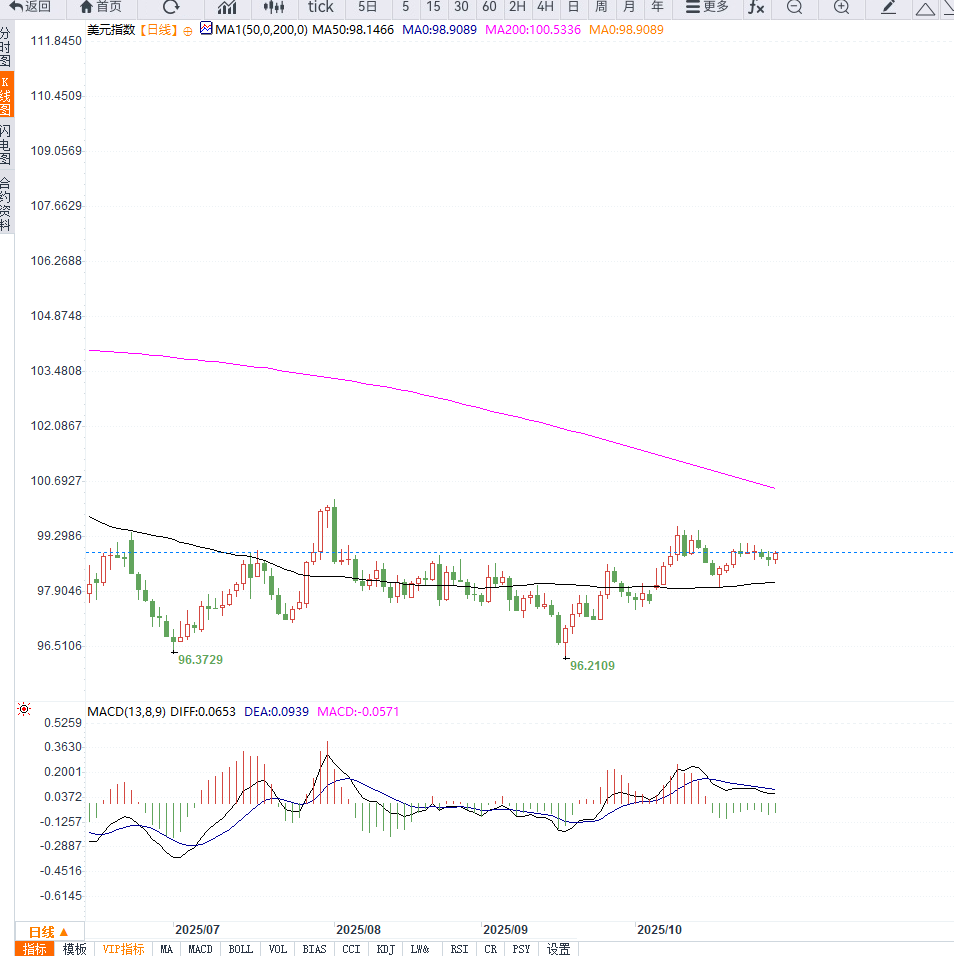
Task: Select the 30 minute timeframe
Action: click(461, 7)
